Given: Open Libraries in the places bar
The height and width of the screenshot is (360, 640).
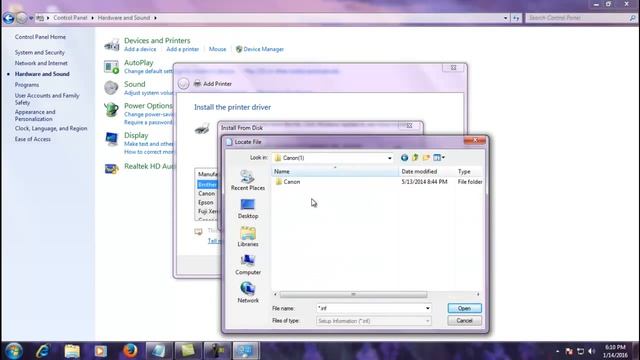Looking at the screenshot, I should click(248, 237).
